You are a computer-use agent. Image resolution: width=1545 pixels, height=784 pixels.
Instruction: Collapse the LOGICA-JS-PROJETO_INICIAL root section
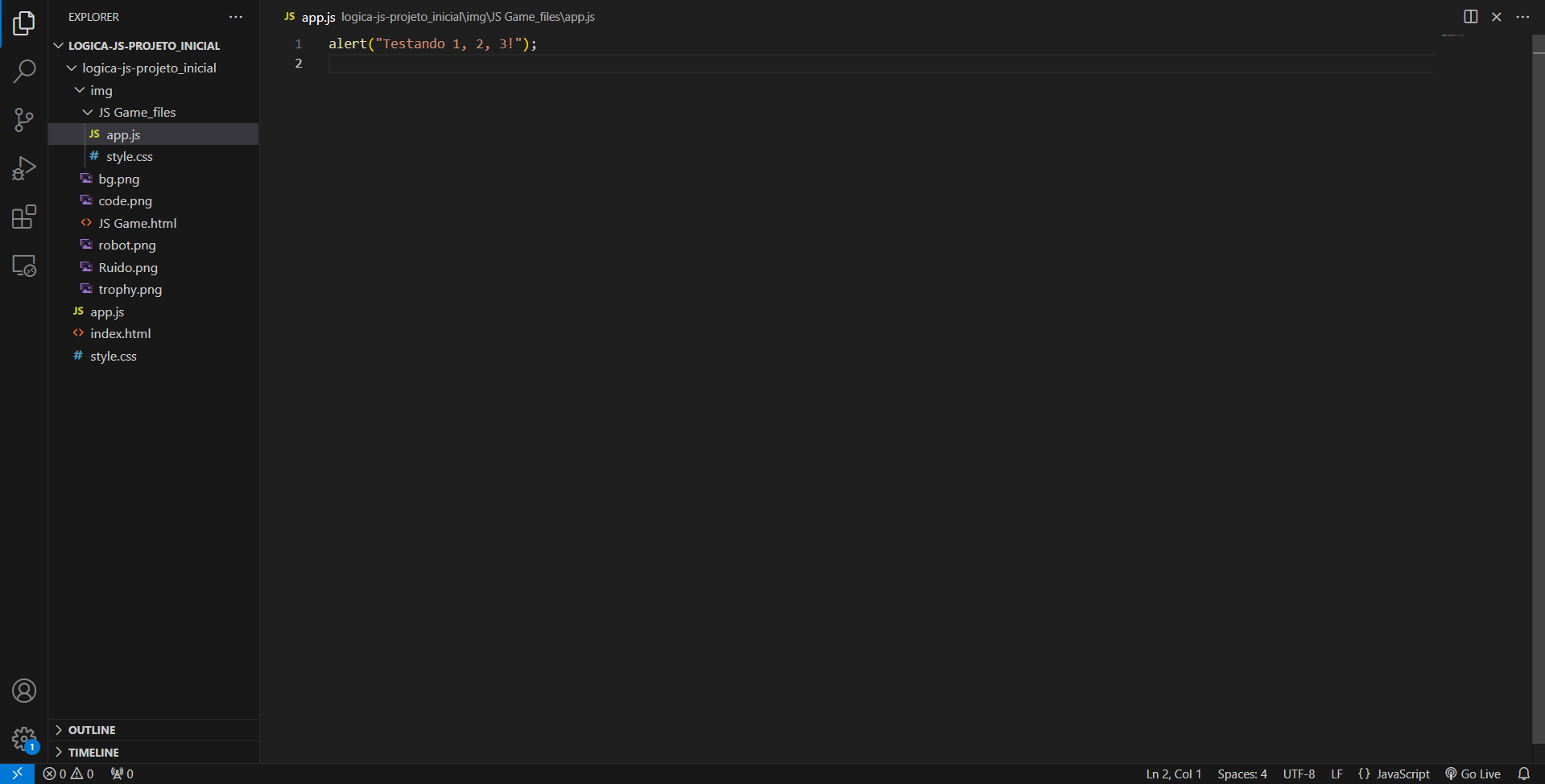(154, 46)
